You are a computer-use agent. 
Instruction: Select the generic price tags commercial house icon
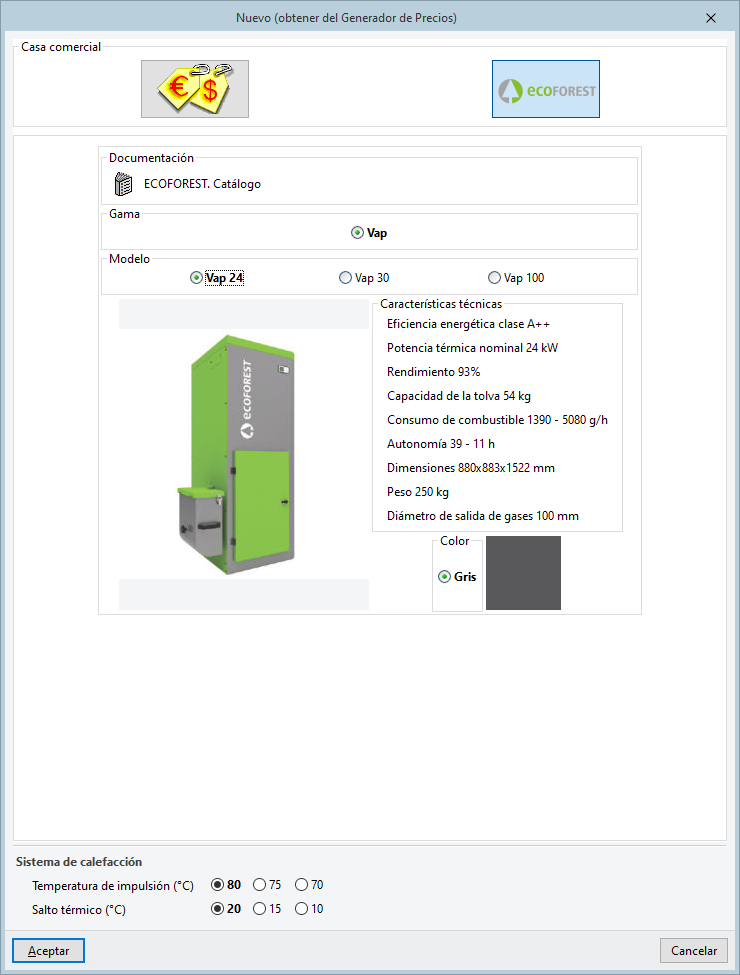tap(195, 89)
